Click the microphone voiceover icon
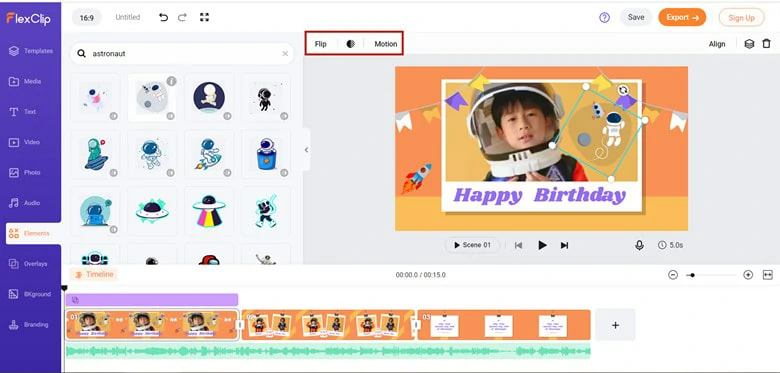Screen dimensions: 780x373 [x=639, y=245]
